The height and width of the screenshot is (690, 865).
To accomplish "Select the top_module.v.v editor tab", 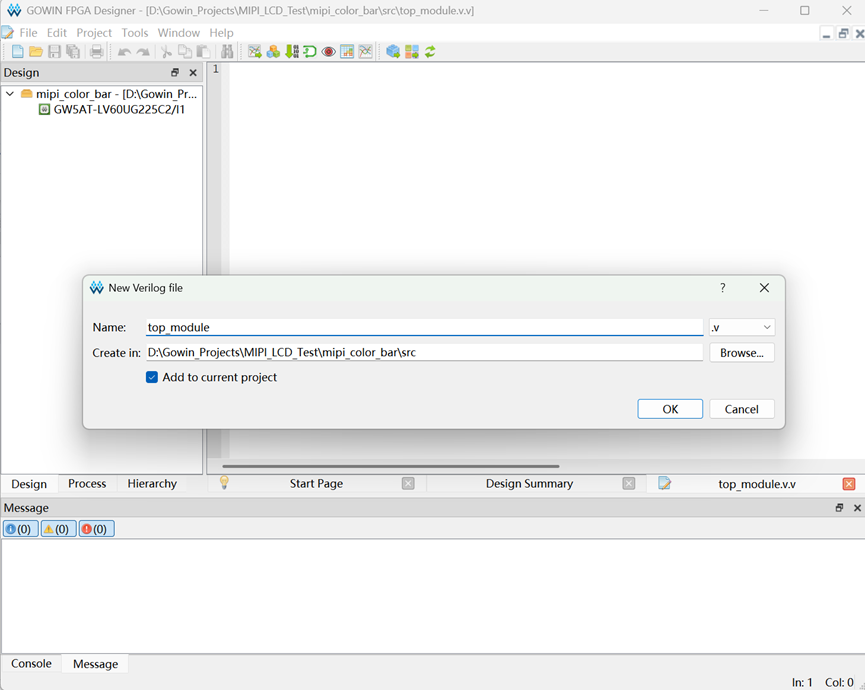I will [x=757, y=484].
